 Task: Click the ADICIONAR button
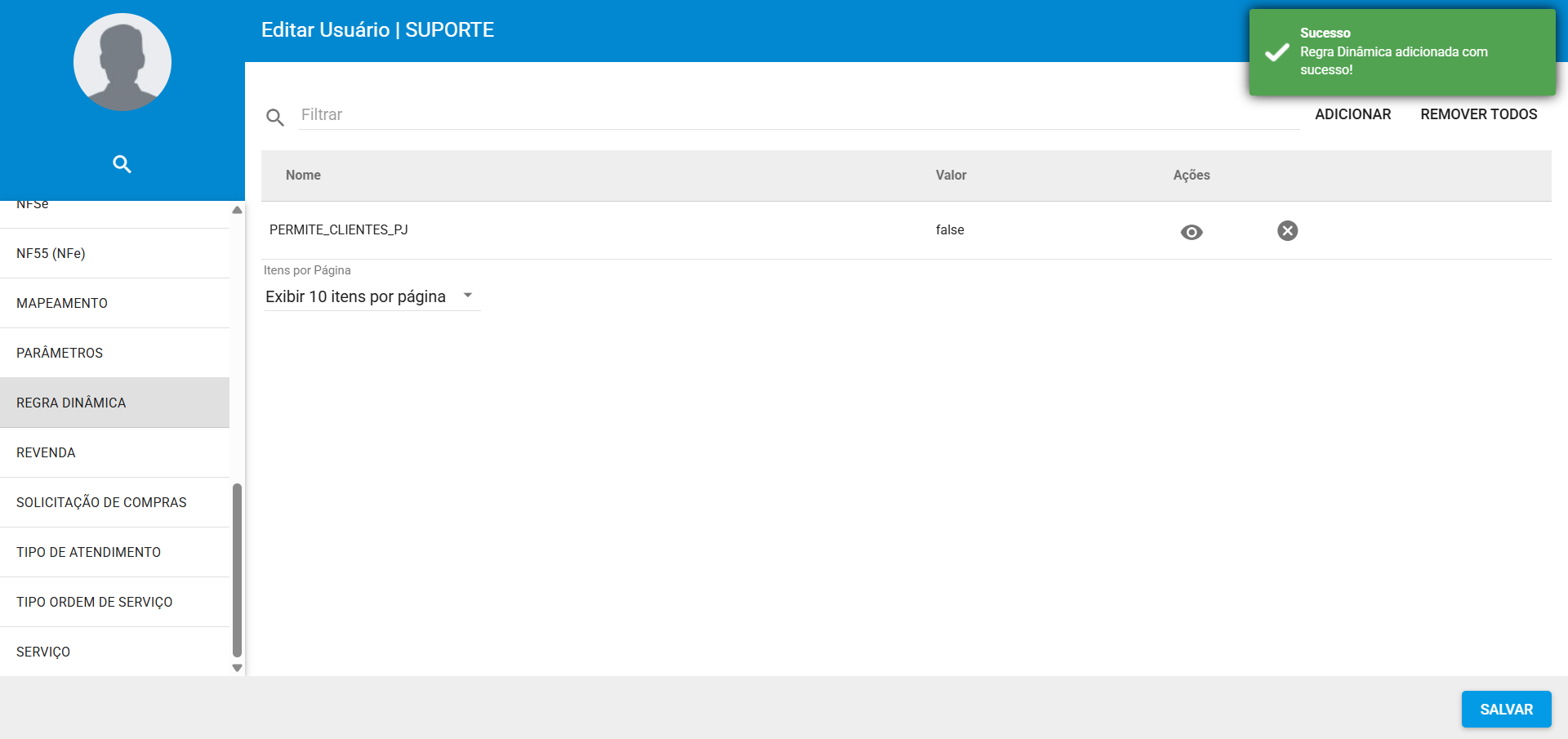(1352, 114)
